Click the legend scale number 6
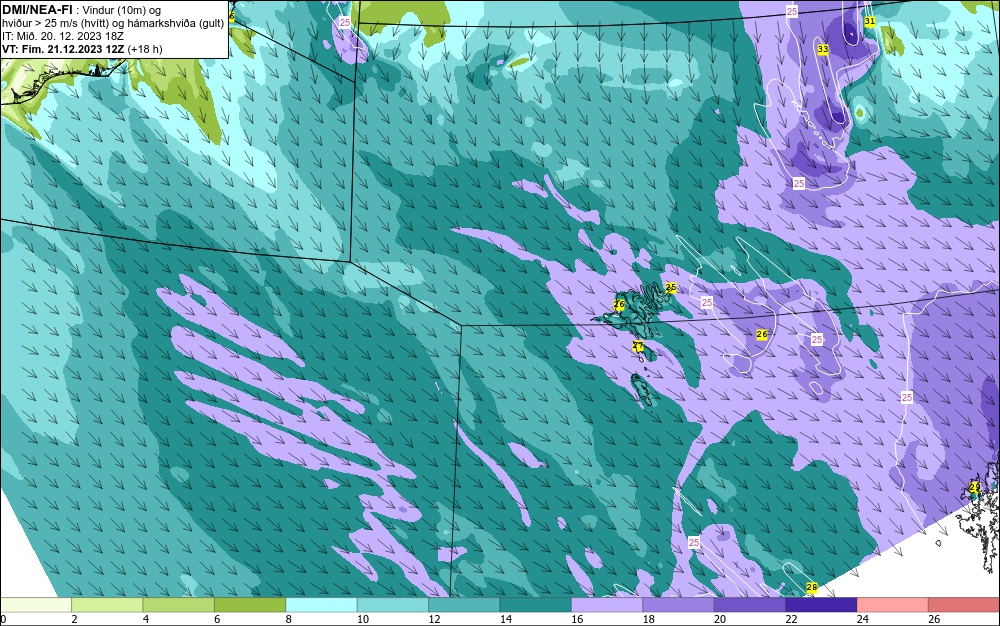Viewport: 1000px width, 626px height. coord(217,619)
